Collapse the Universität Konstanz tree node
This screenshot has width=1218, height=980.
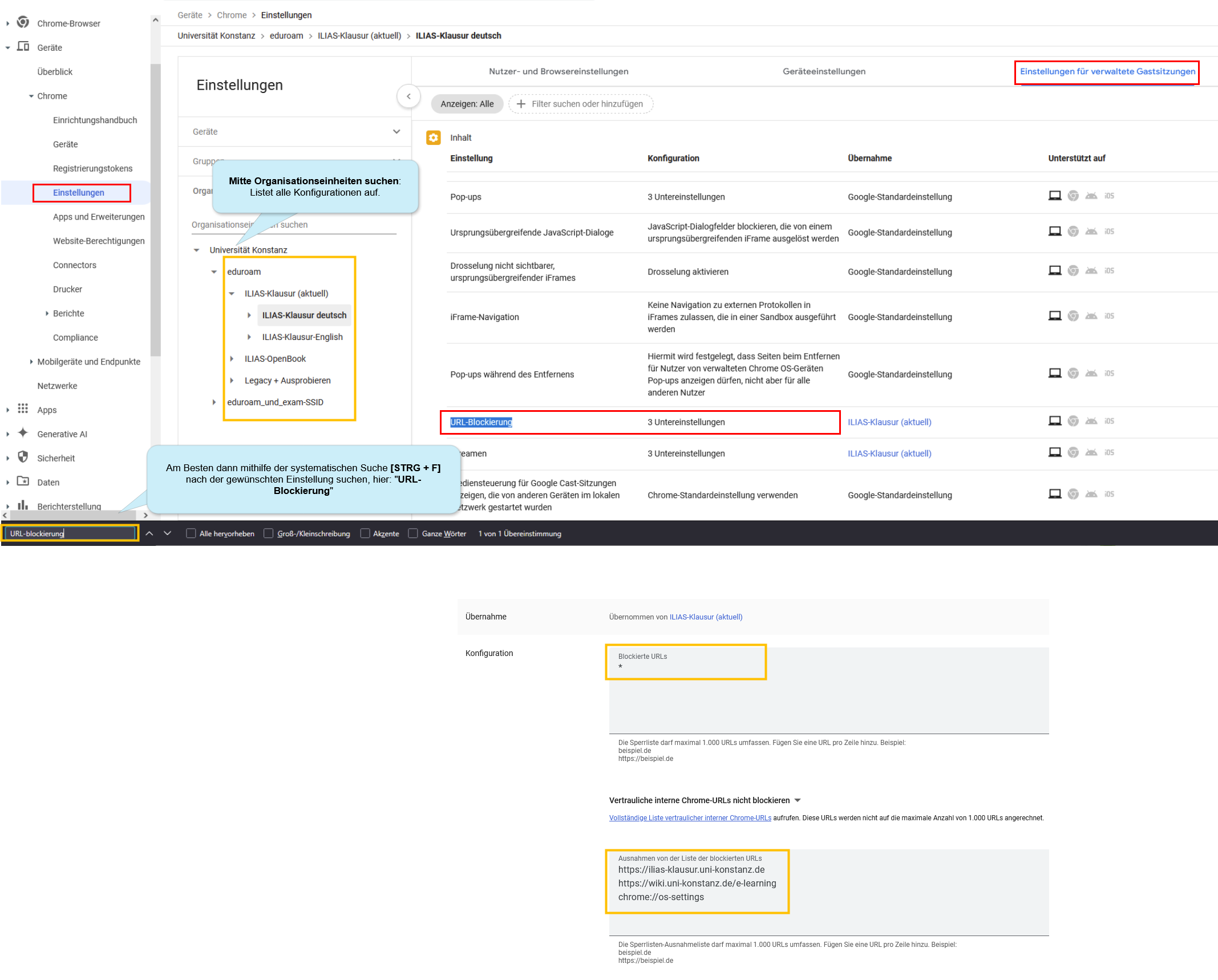196,250
